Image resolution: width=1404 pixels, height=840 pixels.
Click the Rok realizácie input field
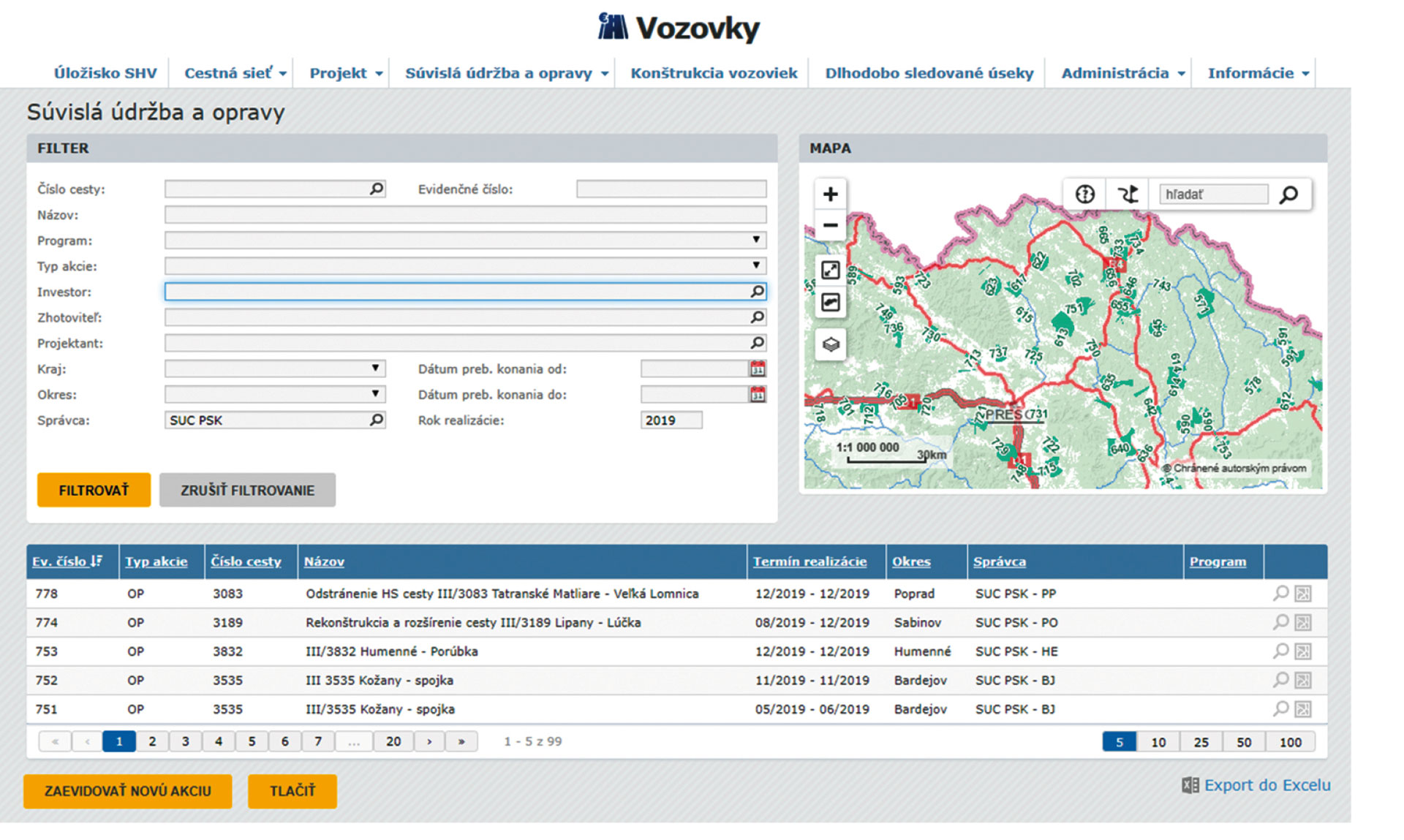(671, 420)
